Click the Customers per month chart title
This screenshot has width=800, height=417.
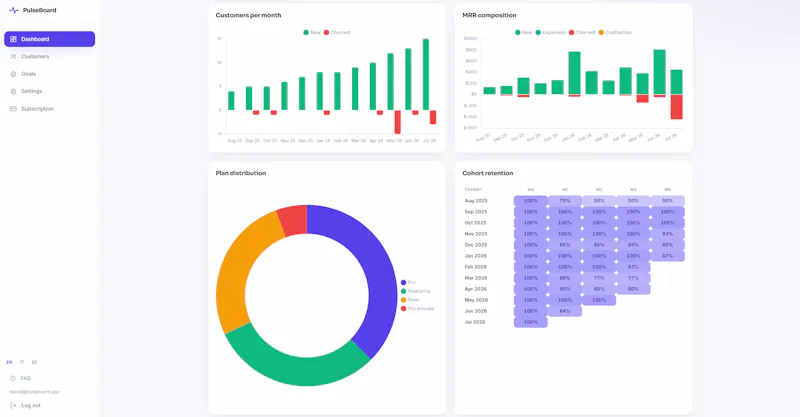(248, 15)
